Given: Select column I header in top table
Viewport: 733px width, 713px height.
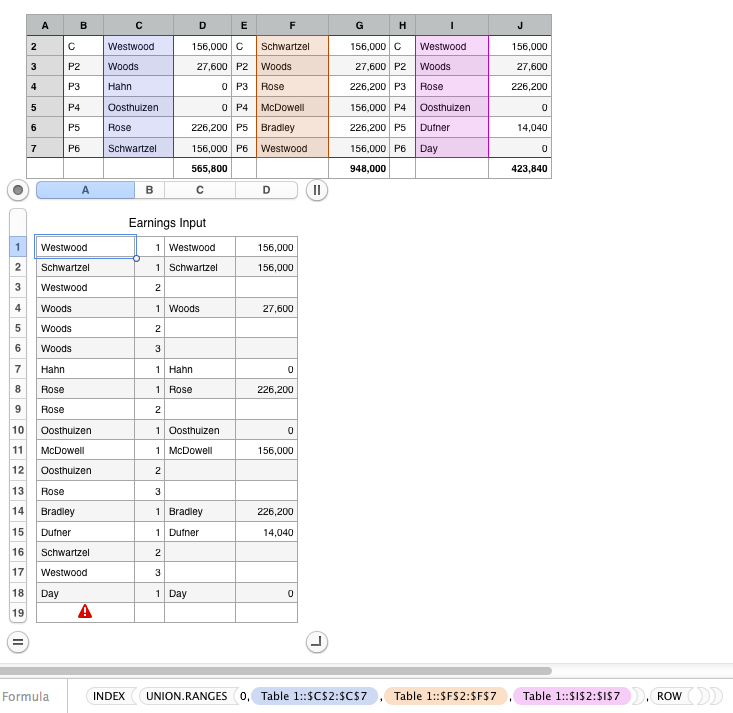Looking at the screenshot, I should pyautogui.click(x=452, y=25).
